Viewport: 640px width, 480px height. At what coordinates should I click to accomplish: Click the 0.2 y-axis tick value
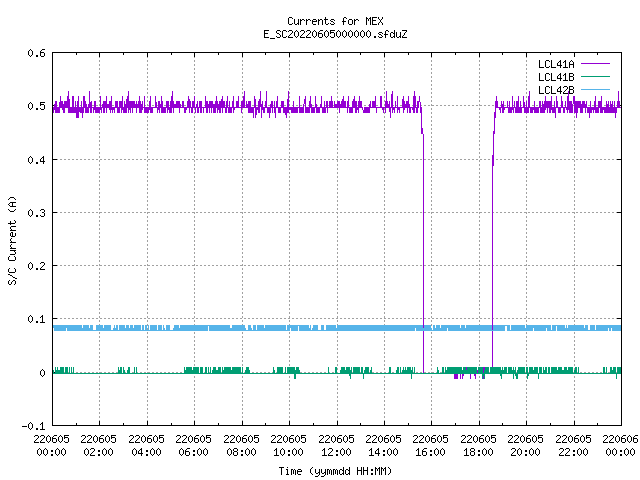pyautogui.click(x=36, y=266)
